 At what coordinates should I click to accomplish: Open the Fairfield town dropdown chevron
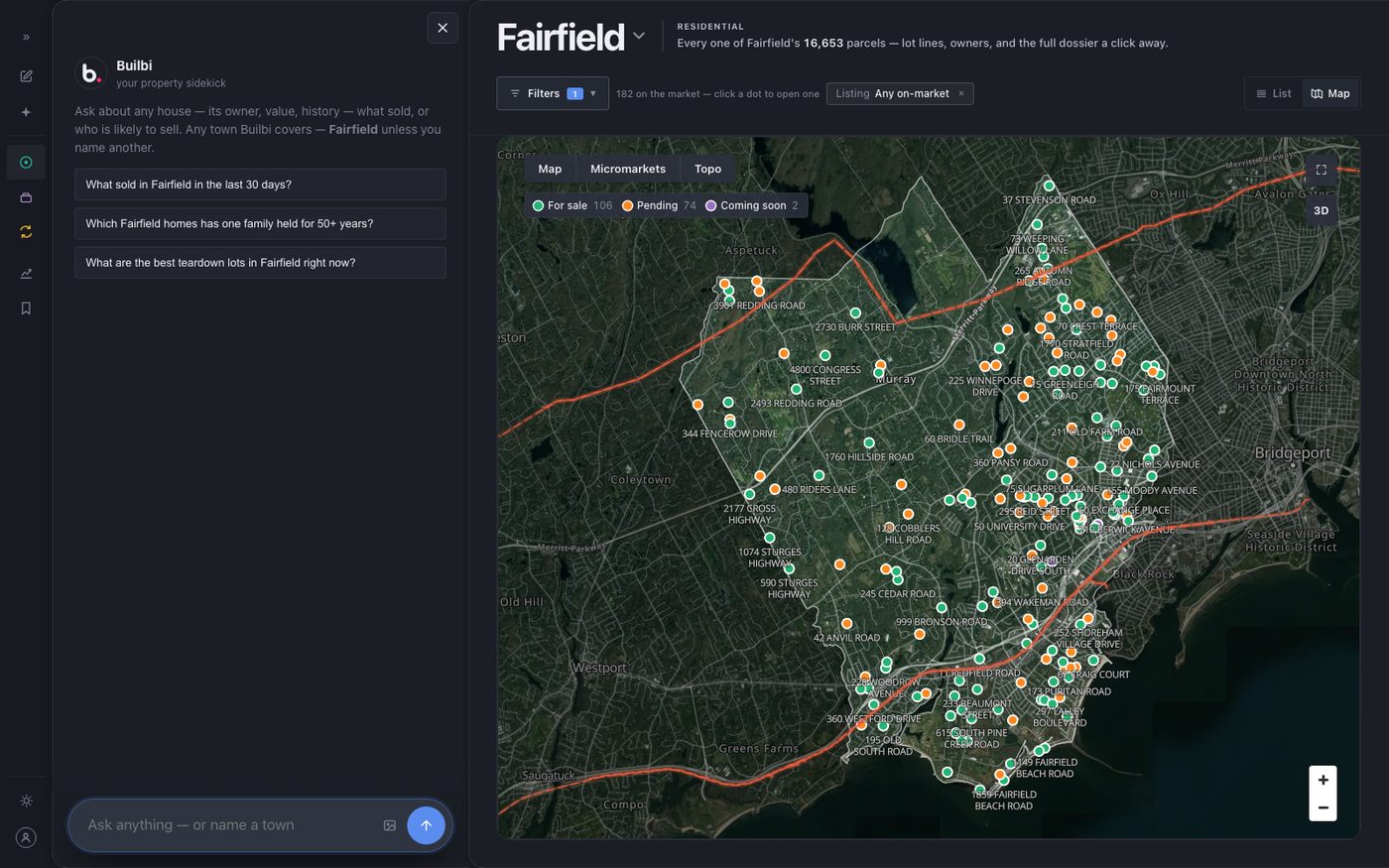click(x=639, y=36)
